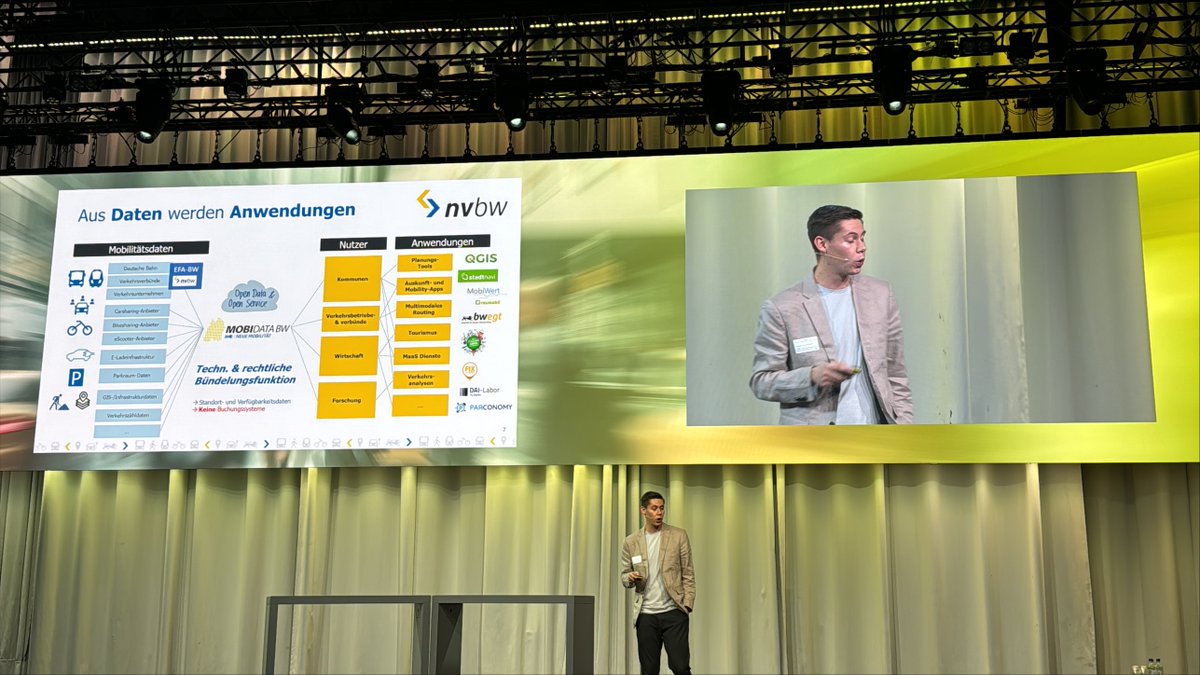This screenshot has height=675, width=1200.
Task: Select the MobiWert logo
Action: (x=483, y=291)
